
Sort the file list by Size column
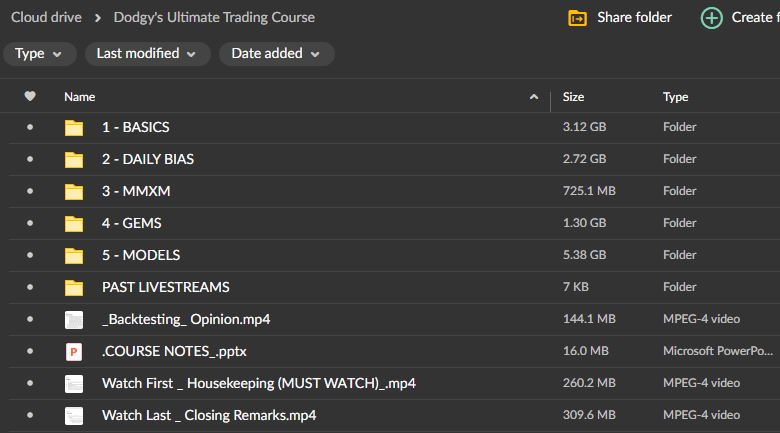573,97
